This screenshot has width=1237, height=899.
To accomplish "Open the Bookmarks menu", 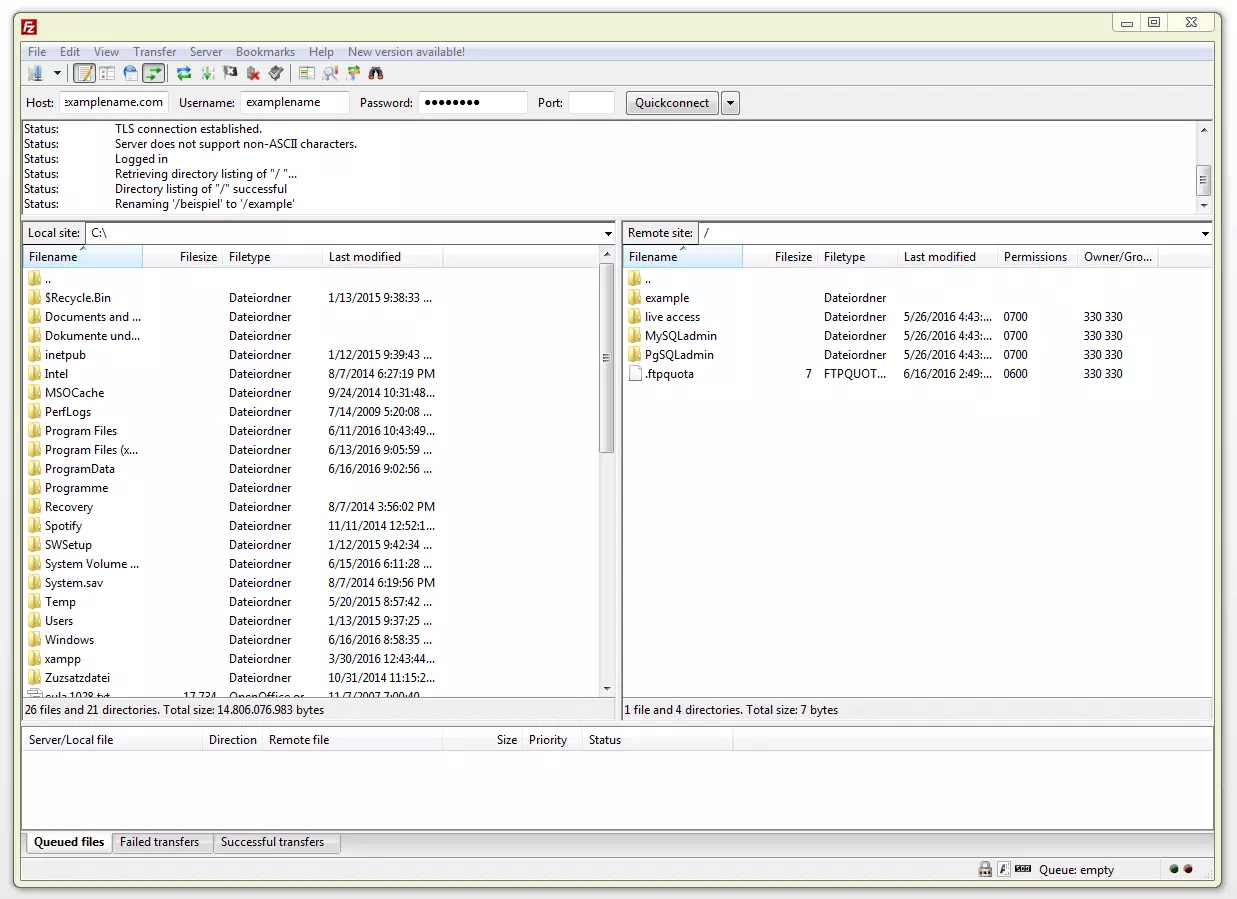I will pyautogui.click(x=265, y=52).
